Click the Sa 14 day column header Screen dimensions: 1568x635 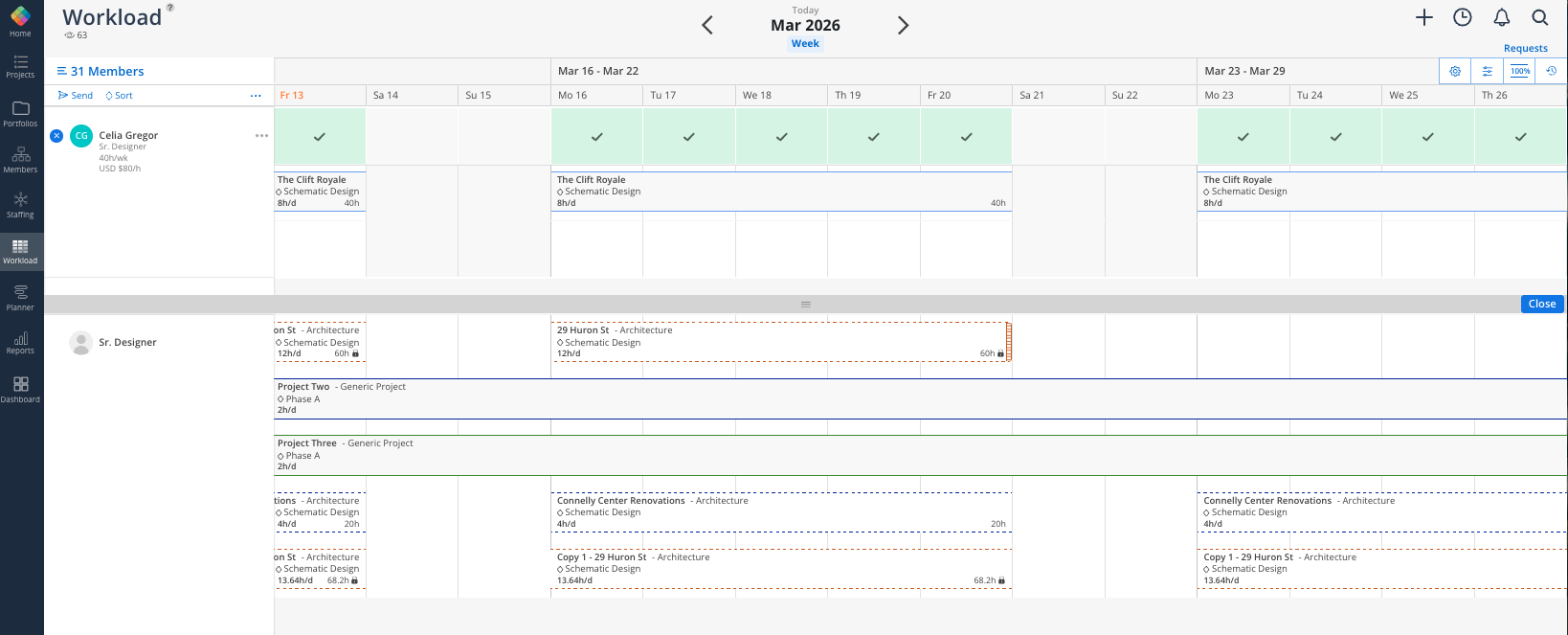tap(412, 96)
